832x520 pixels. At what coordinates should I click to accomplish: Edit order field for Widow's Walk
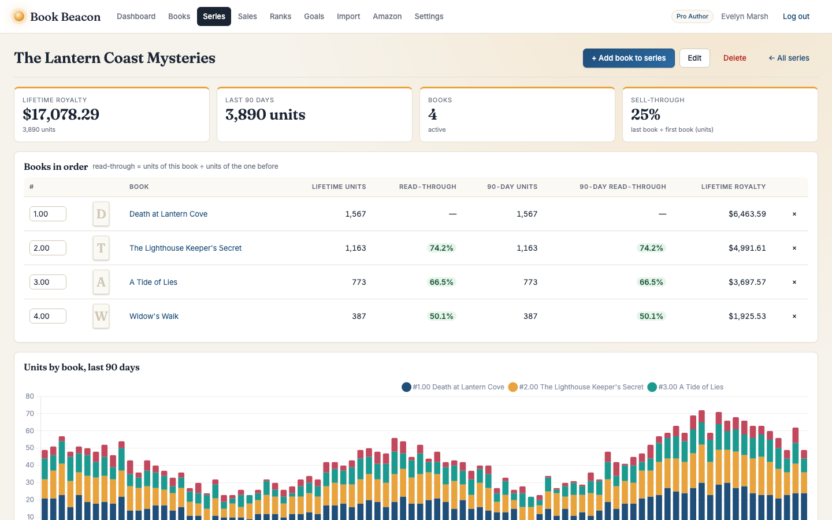click(48, 316)
